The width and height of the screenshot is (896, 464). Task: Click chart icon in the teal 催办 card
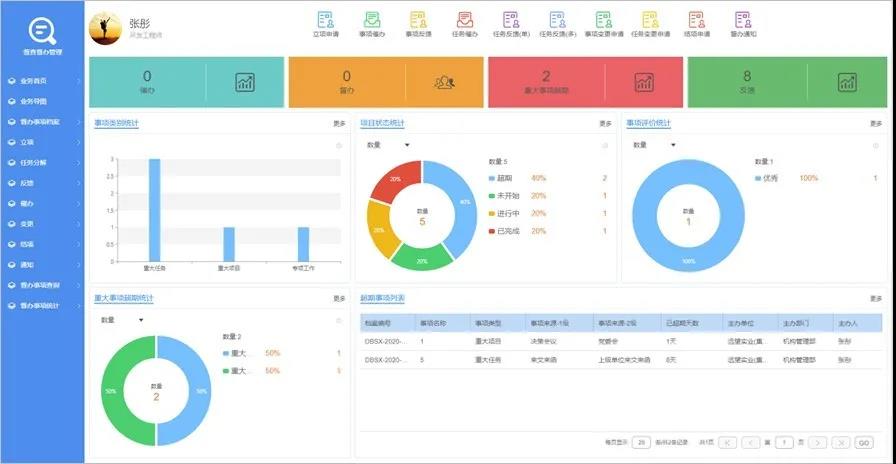click(x=245, y=82)
